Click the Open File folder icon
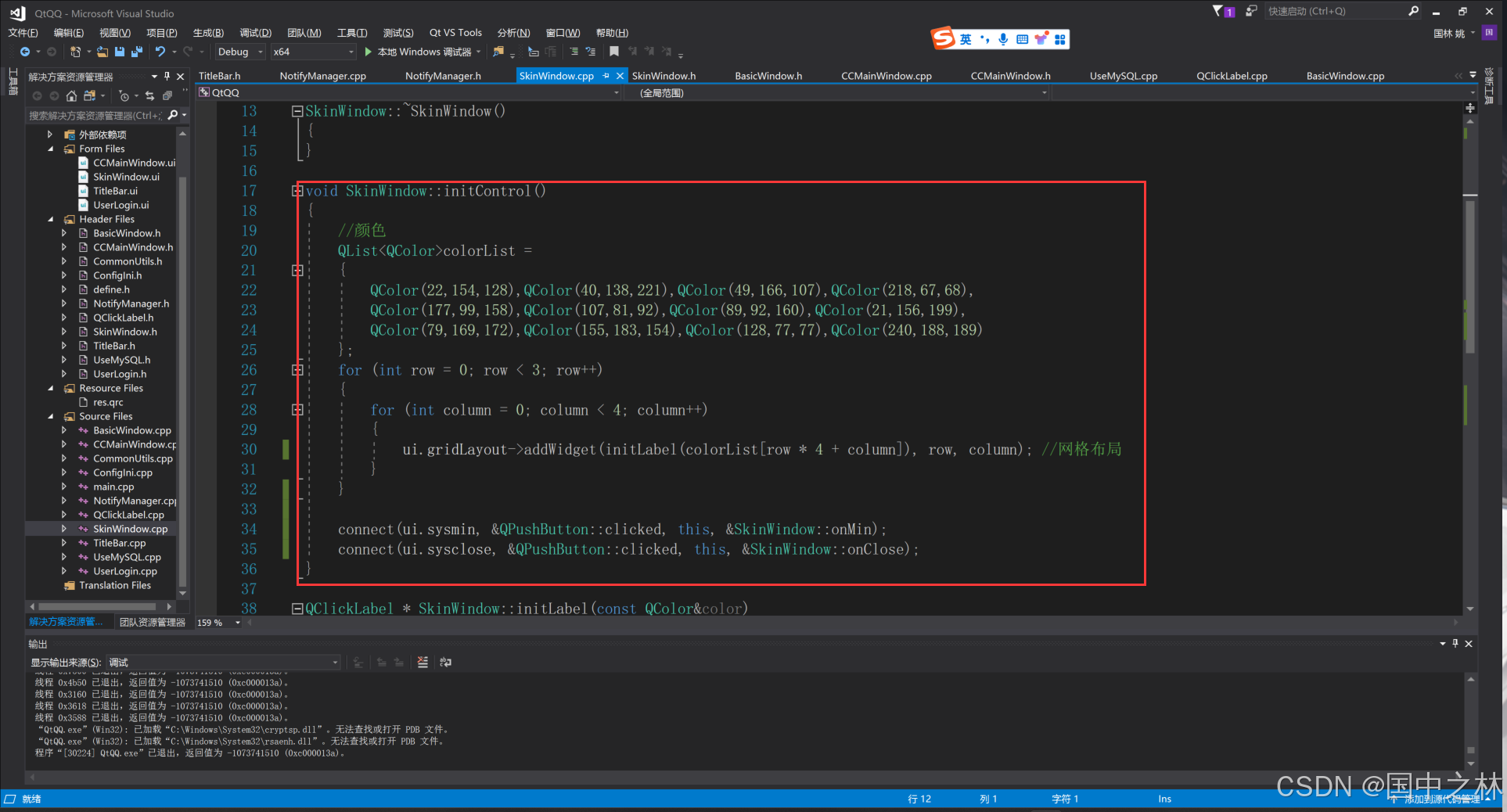The width and height of the screenshot is (1507, 812). click(103, 52)
